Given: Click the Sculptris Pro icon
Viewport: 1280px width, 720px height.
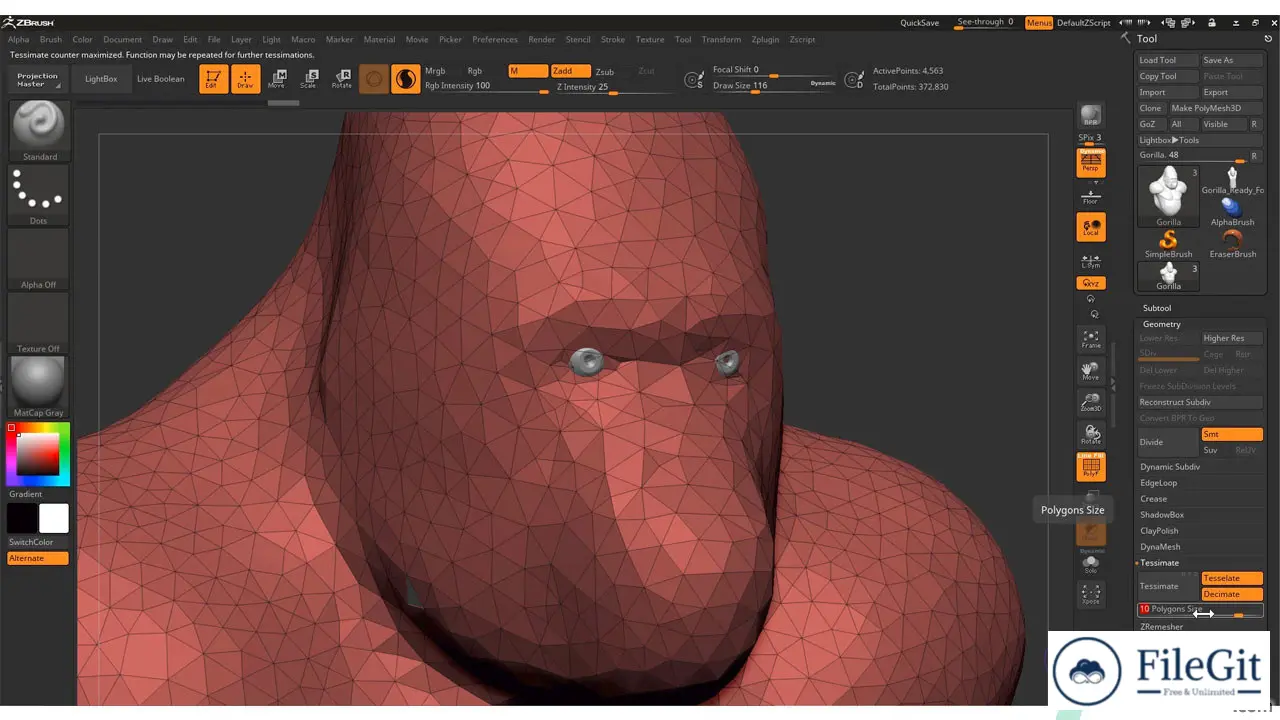Looking at the screenshot, I should pyautogui.click(x=406, y=79).
